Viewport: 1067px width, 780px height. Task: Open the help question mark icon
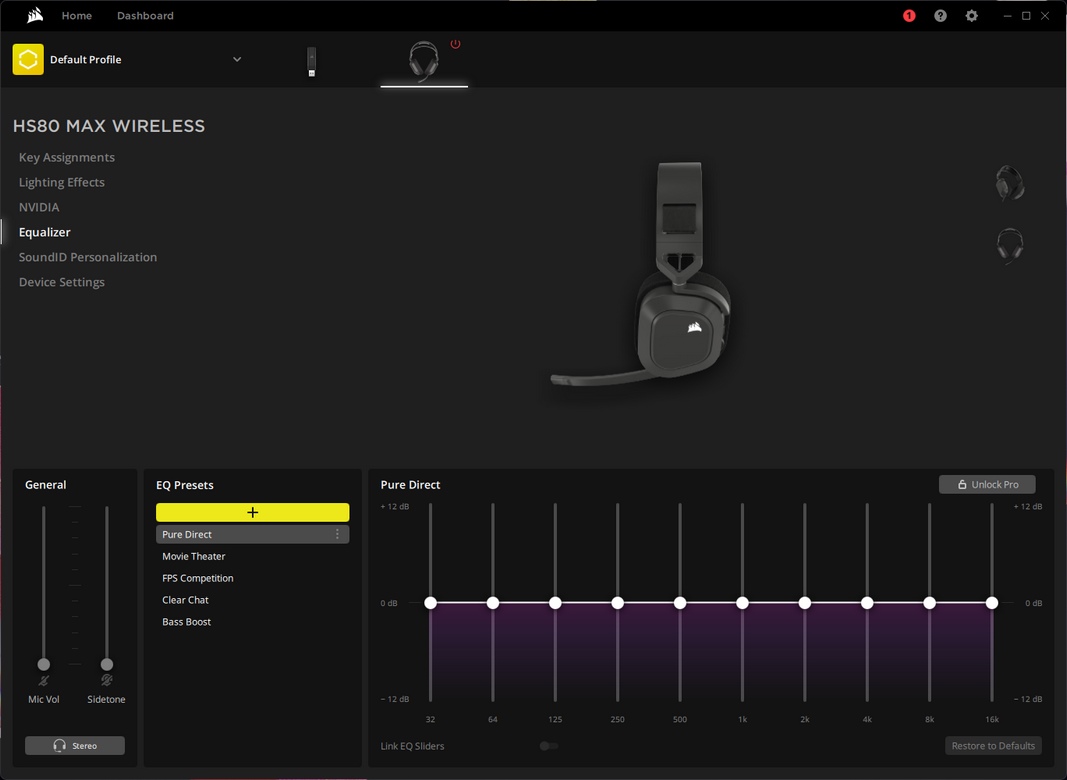[940, 16]
